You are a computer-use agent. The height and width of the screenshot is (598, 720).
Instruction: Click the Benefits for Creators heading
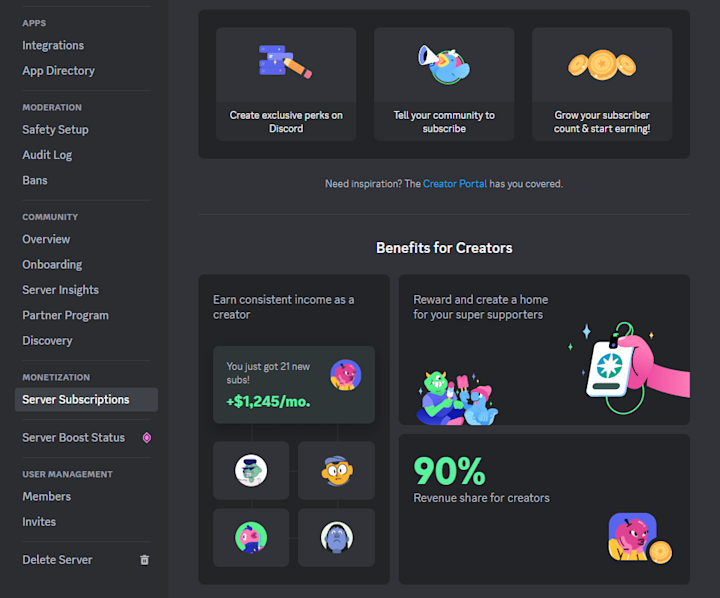tap(444, 248)
